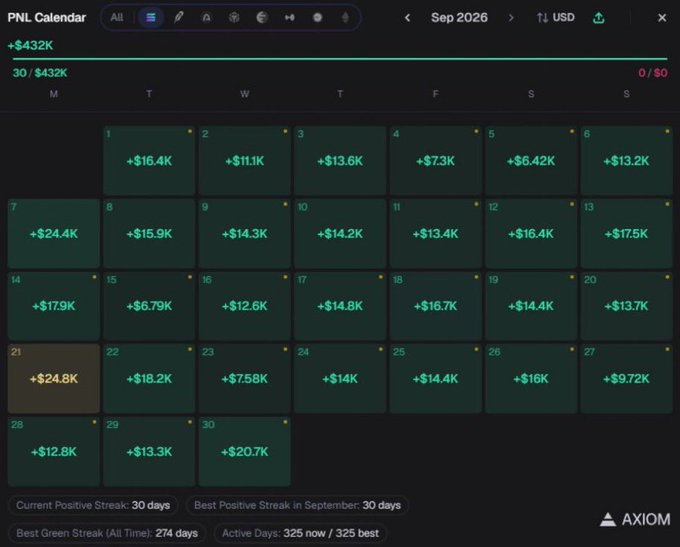Open day 29 cell showing +$13.3K

149,452
